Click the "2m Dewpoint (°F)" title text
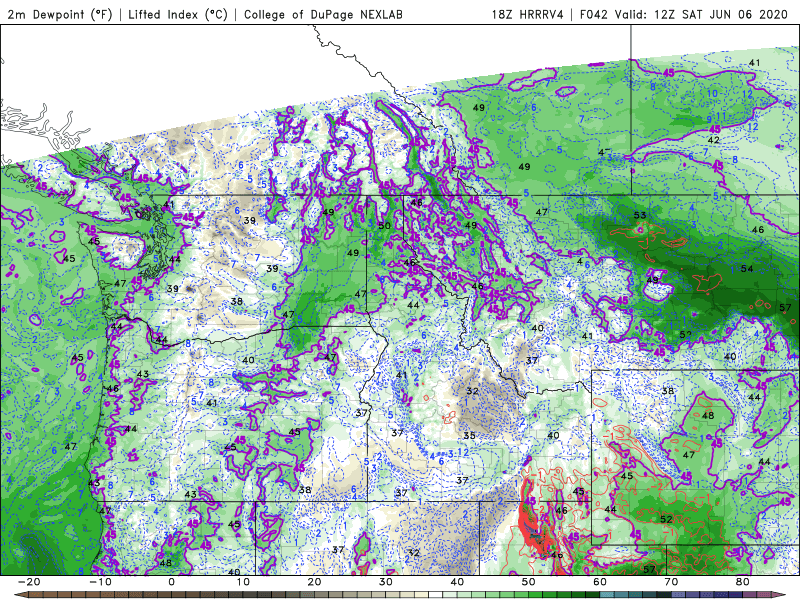The image size is (800, 600). 60,15
